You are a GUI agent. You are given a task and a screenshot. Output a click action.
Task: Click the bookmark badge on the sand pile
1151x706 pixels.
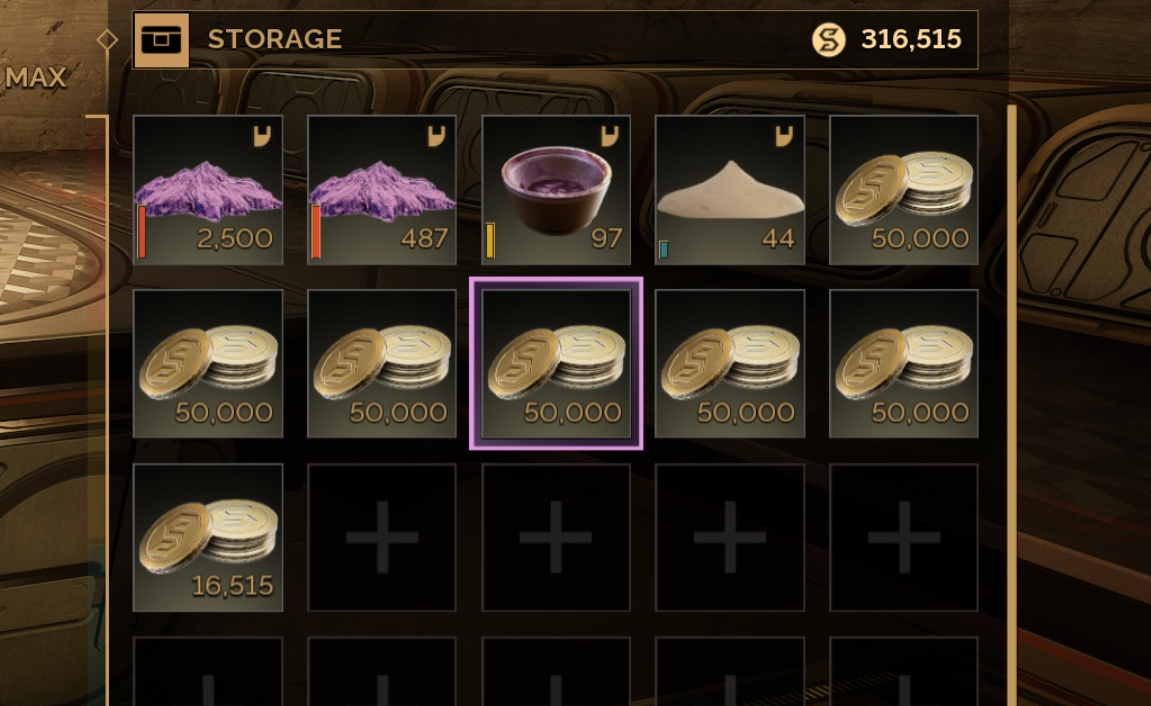tap(784, 136)
